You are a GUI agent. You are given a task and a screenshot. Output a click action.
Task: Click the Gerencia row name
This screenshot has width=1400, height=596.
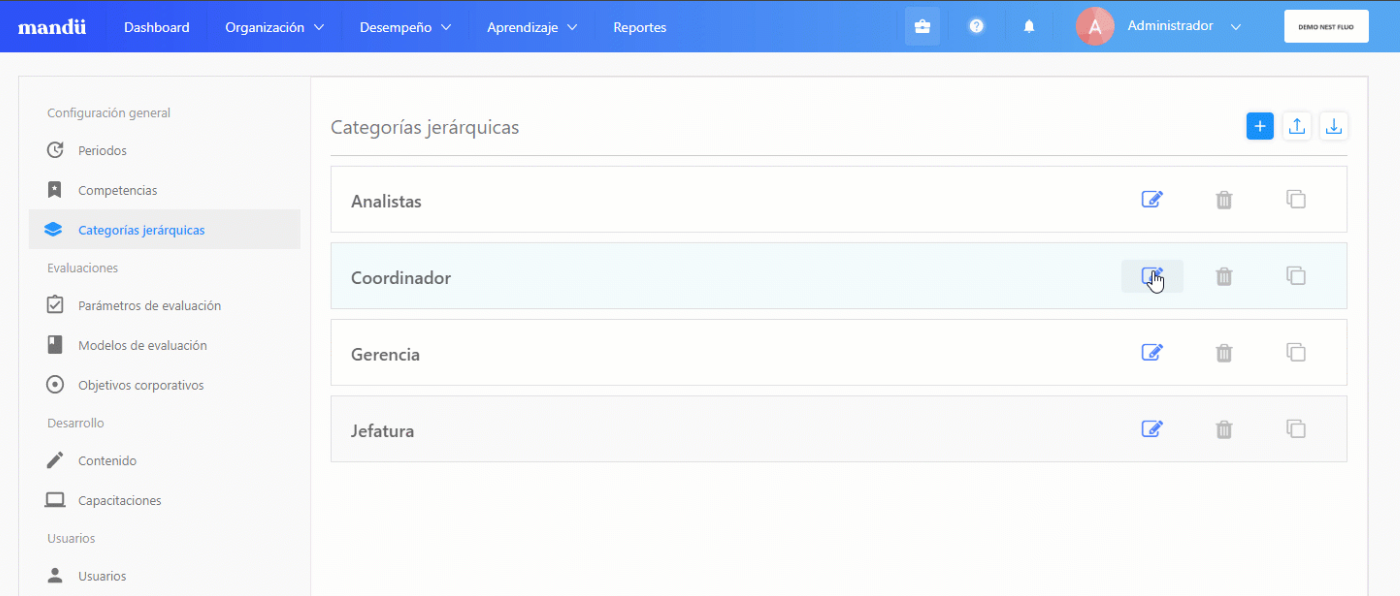coord(385,354)
